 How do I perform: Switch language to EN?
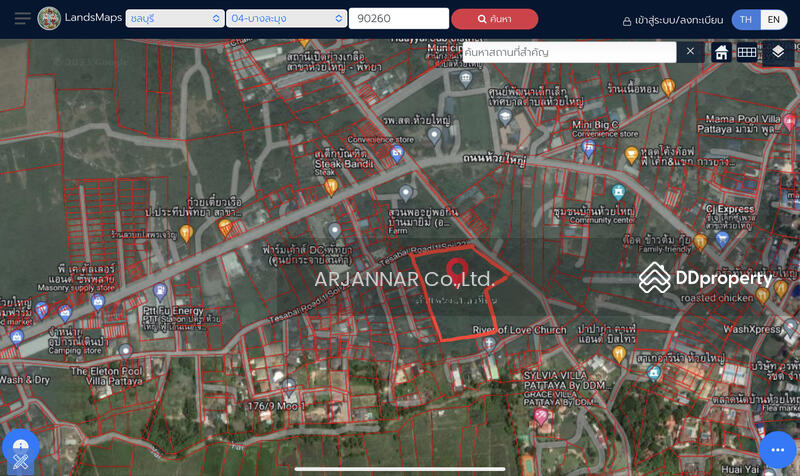click(x=774, y=19)
